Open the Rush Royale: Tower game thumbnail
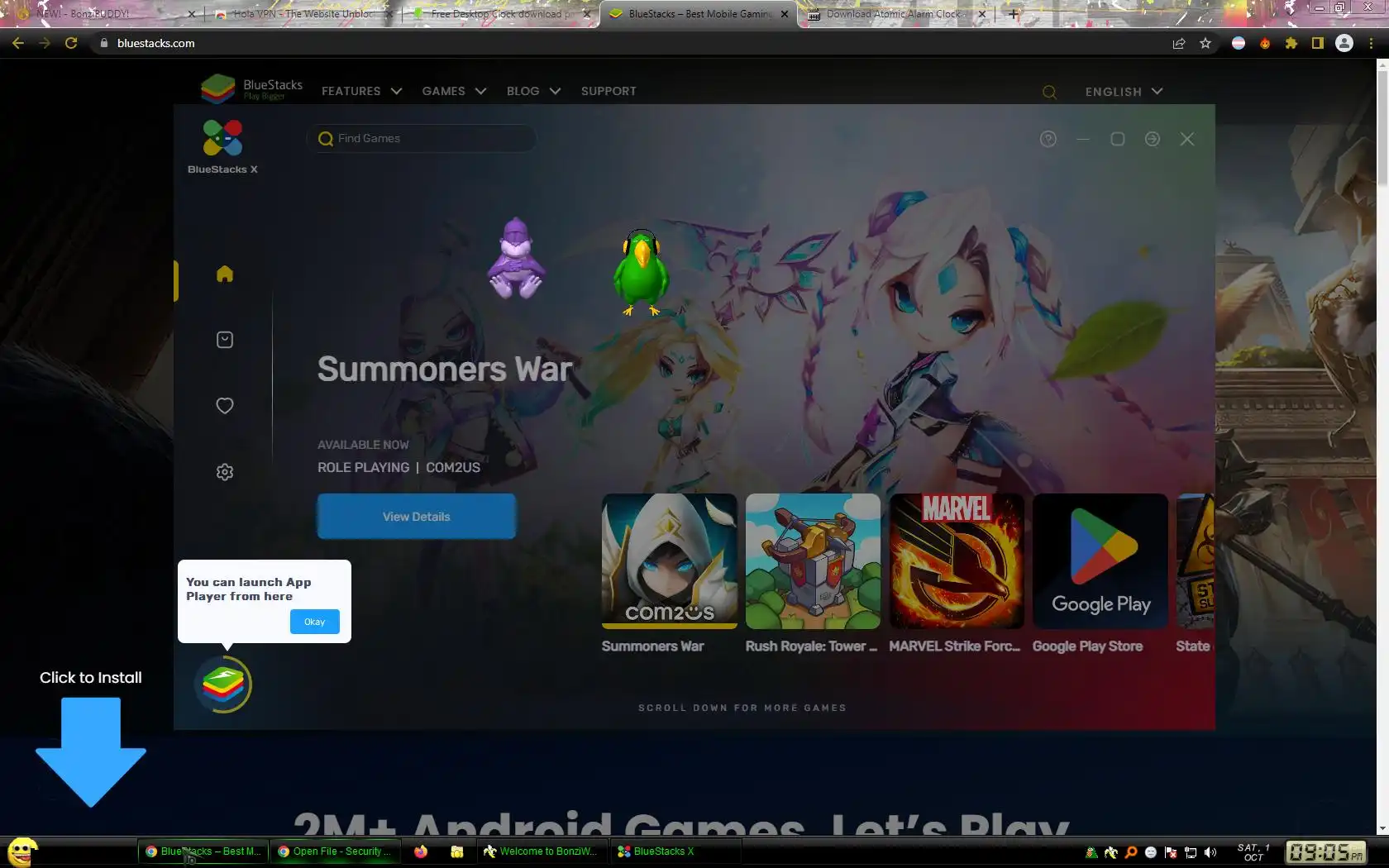 pos(813,561)
